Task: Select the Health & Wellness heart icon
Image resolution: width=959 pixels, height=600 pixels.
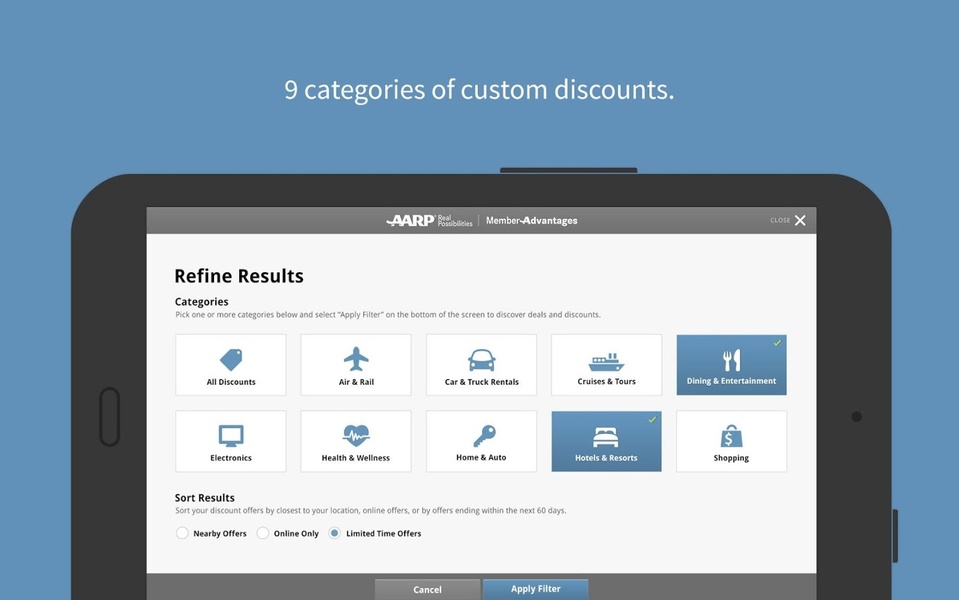Action: tap(356, 435)
